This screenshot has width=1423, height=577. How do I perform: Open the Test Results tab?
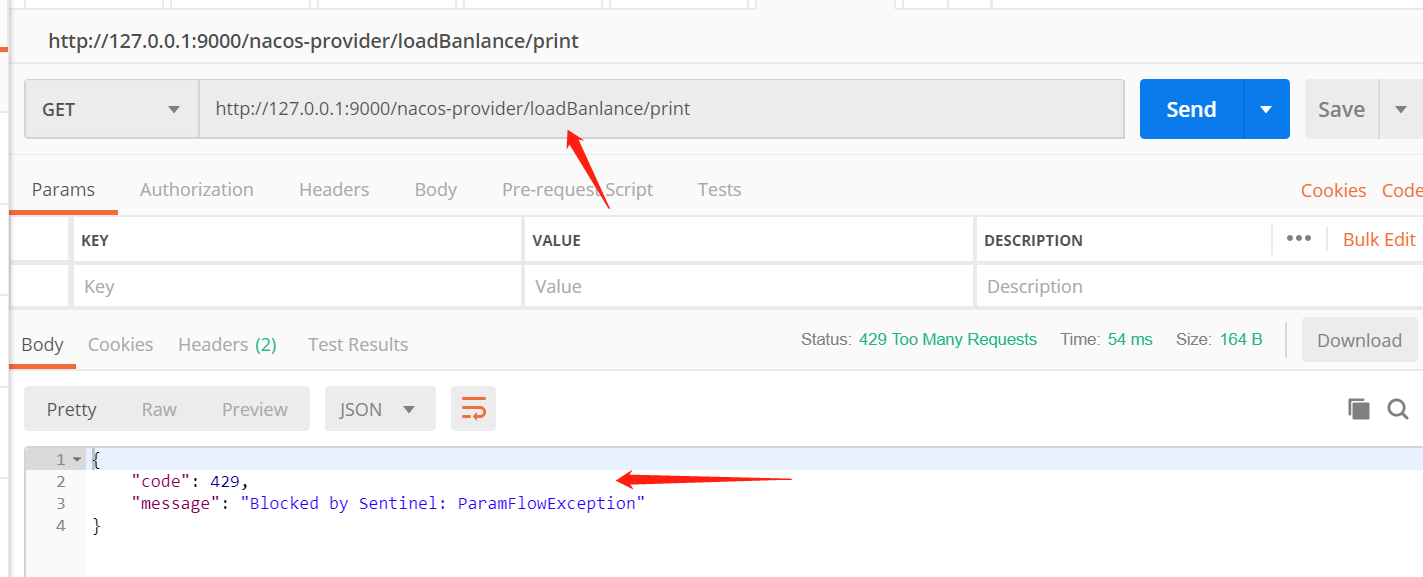point(358,344)
